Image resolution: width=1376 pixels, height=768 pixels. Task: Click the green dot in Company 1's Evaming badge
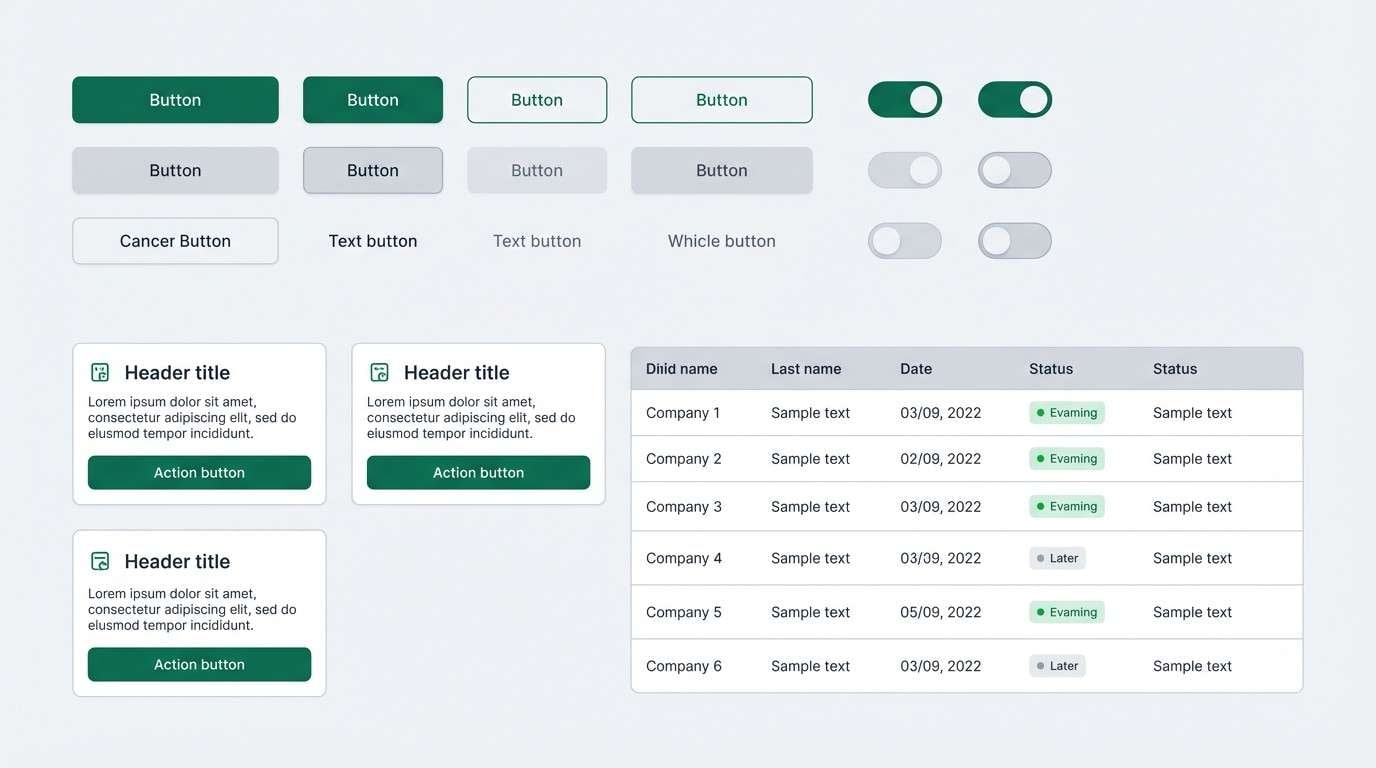[x=1043, y=412]
